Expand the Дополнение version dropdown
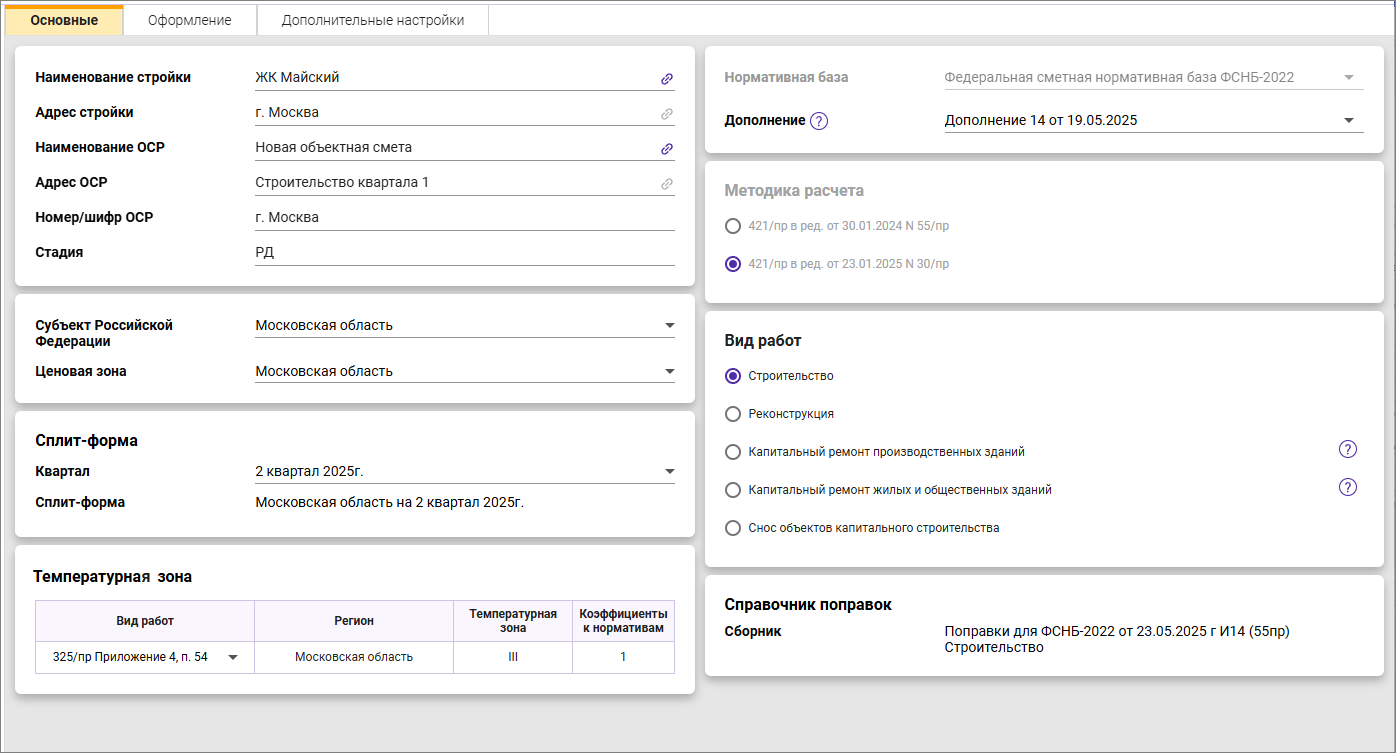This screenshot has width=1396, height=753. 1348,121
